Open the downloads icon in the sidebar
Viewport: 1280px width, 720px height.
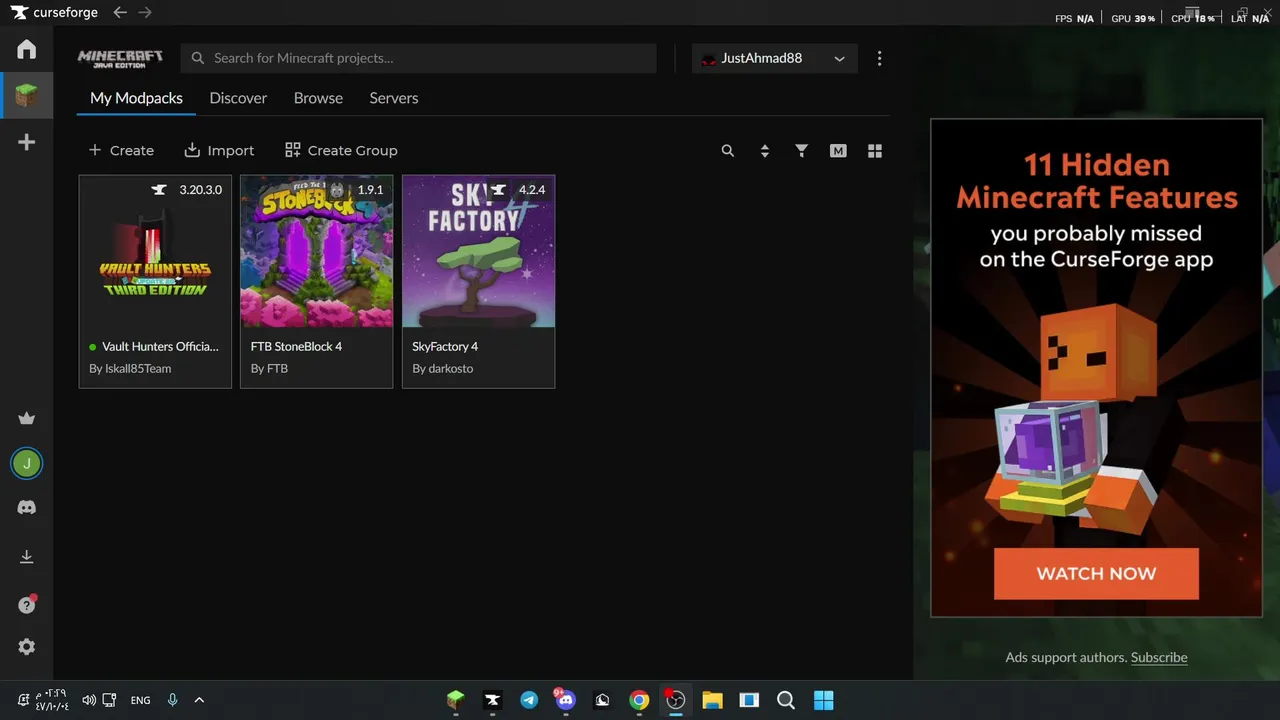pyautogui.click(x=27, y=557)
